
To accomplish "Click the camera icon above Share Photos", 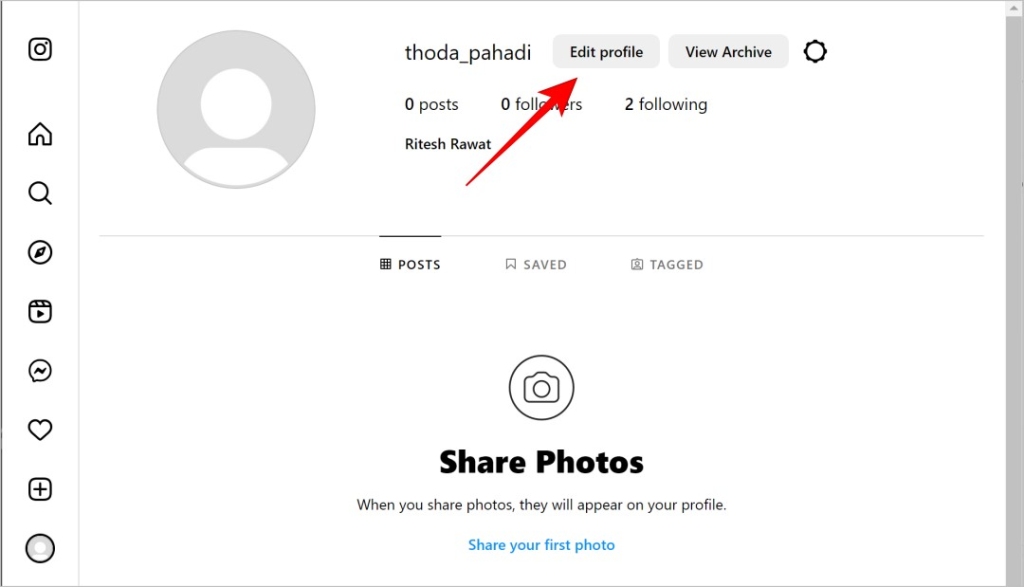I will 541,388.
